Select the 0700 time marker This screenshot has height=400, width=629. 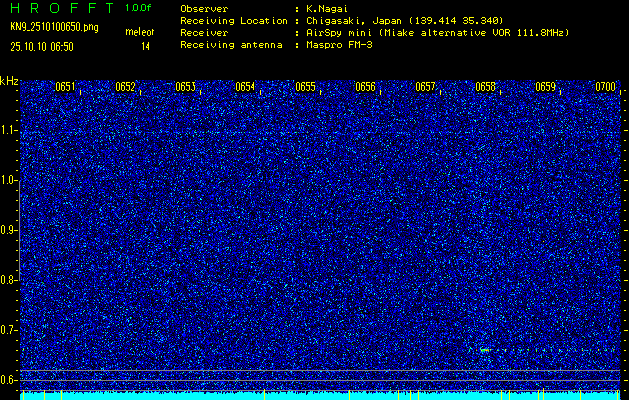[x=605, y=87]
